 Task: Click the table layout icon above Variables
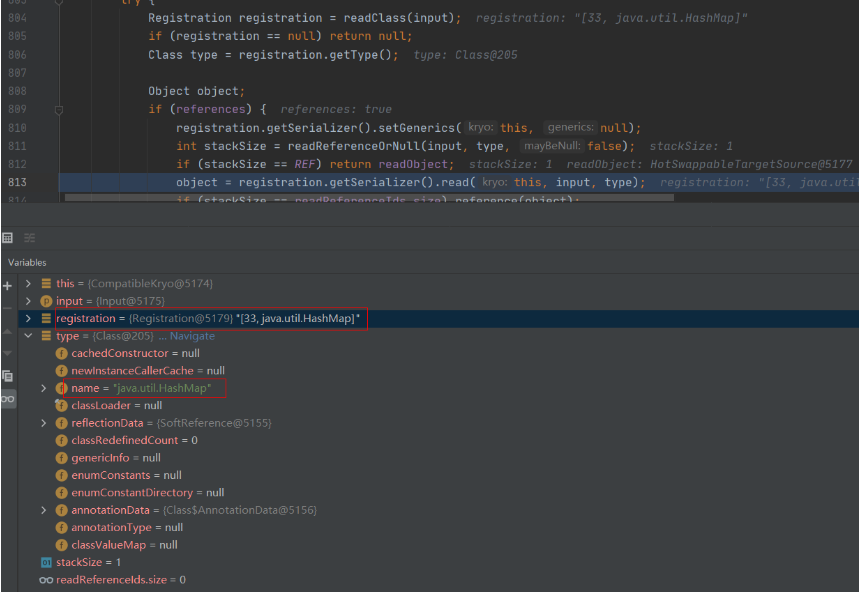coord(8,238)
